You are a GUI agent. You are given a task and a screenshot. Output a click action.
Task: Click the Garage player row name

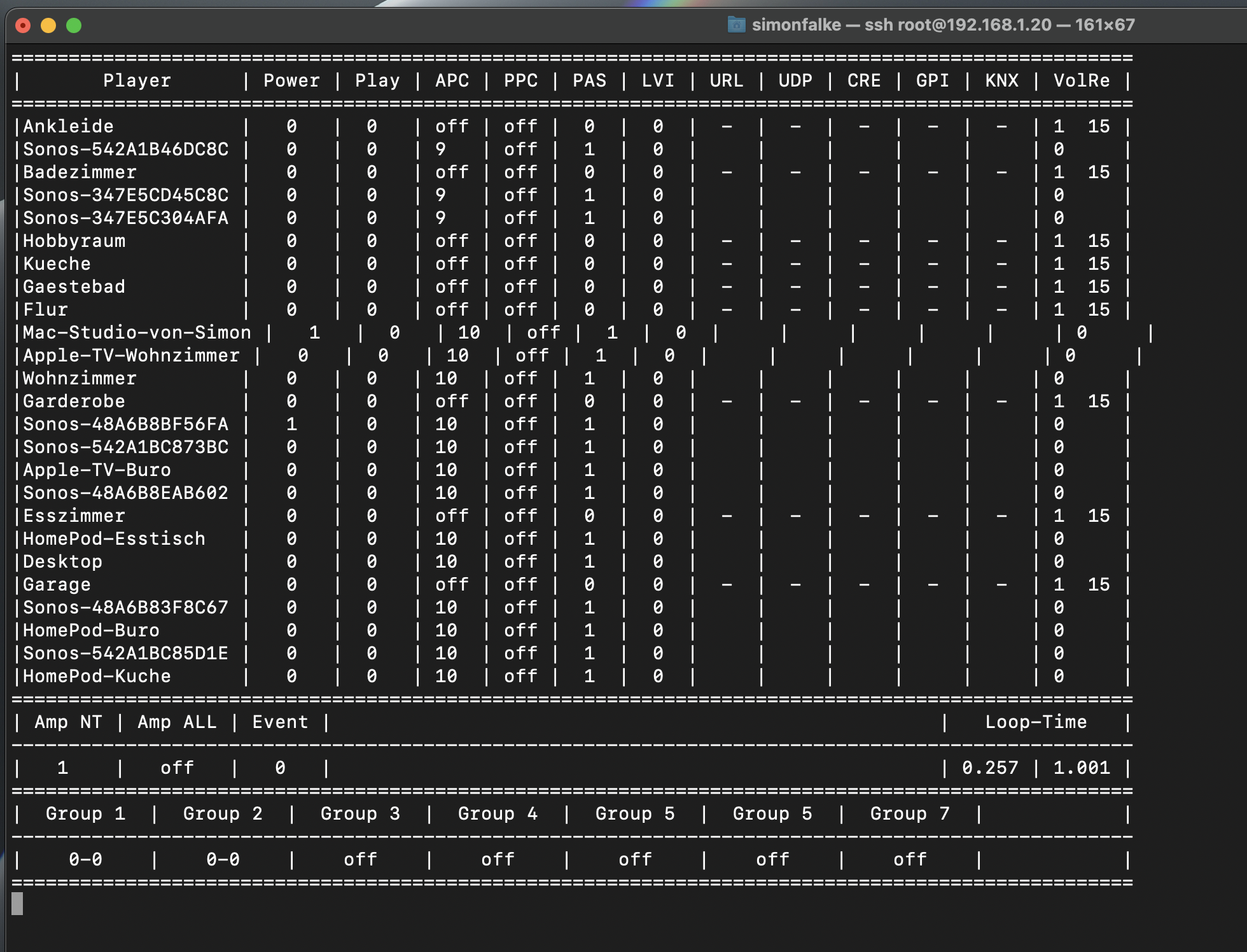[57, 585]
